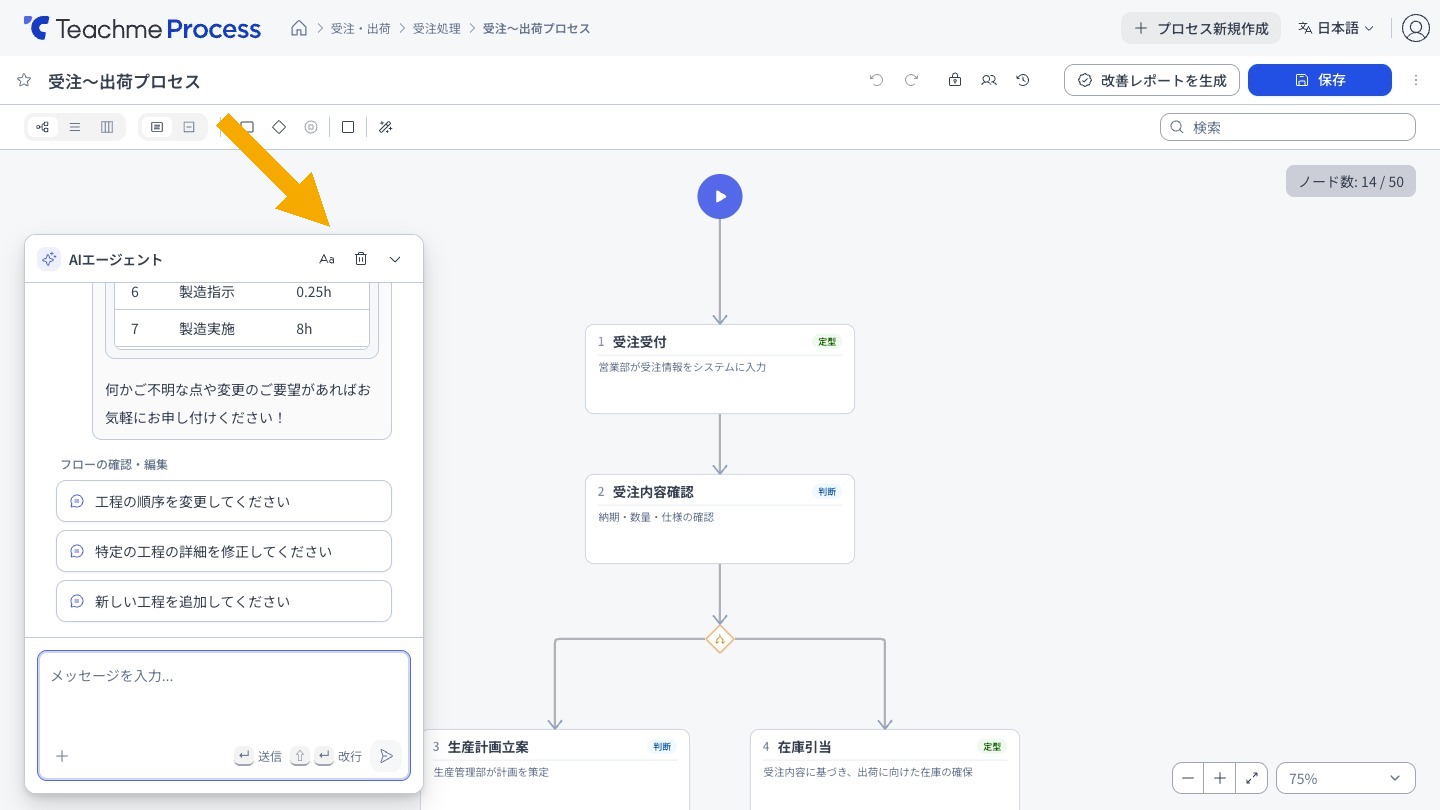Click the plus attachment icon in message box

point(62,756)
